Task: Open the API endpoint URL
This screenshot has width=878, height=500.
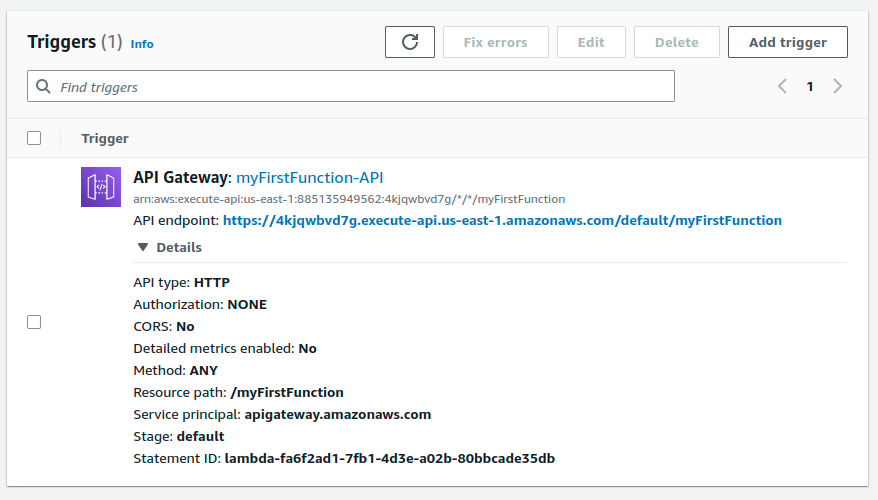Action: [502, 220]
